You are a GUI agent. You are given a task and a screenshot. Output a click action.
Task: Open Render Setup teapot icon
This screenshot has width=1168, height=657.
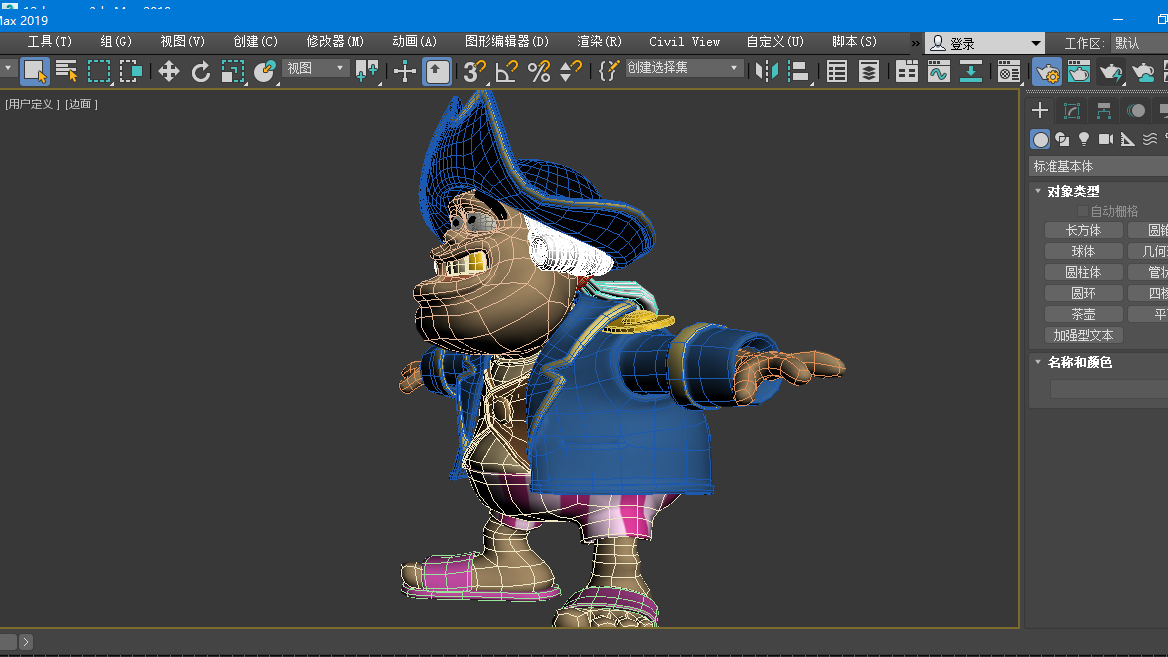click(x=1047, y=71)
